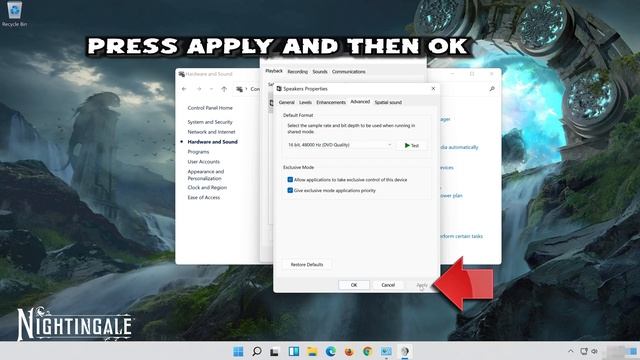Open Programs category

click(198, 152)
